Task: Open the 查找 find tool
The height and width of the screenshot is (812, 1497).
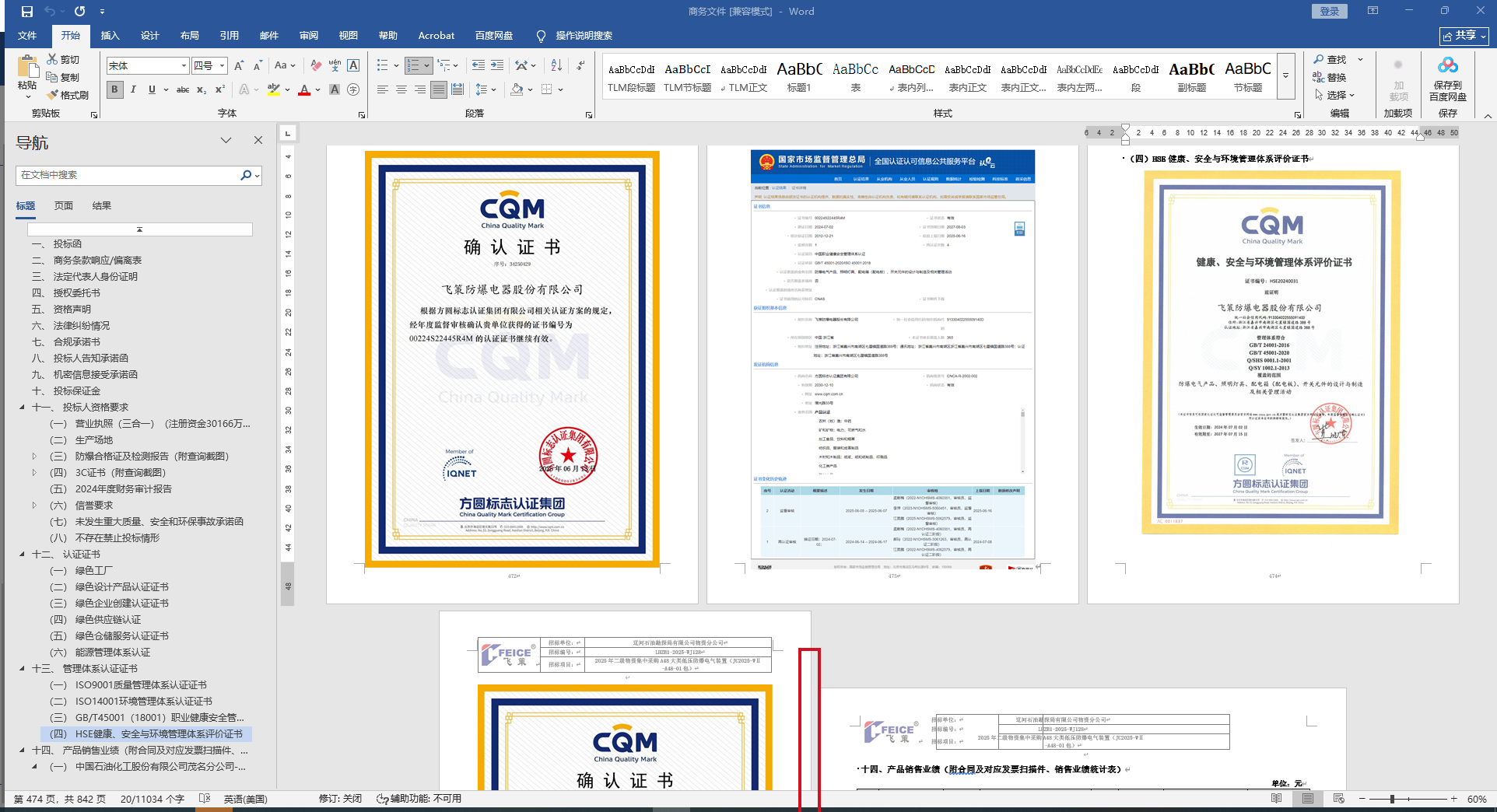Action: pos(1330,59)
